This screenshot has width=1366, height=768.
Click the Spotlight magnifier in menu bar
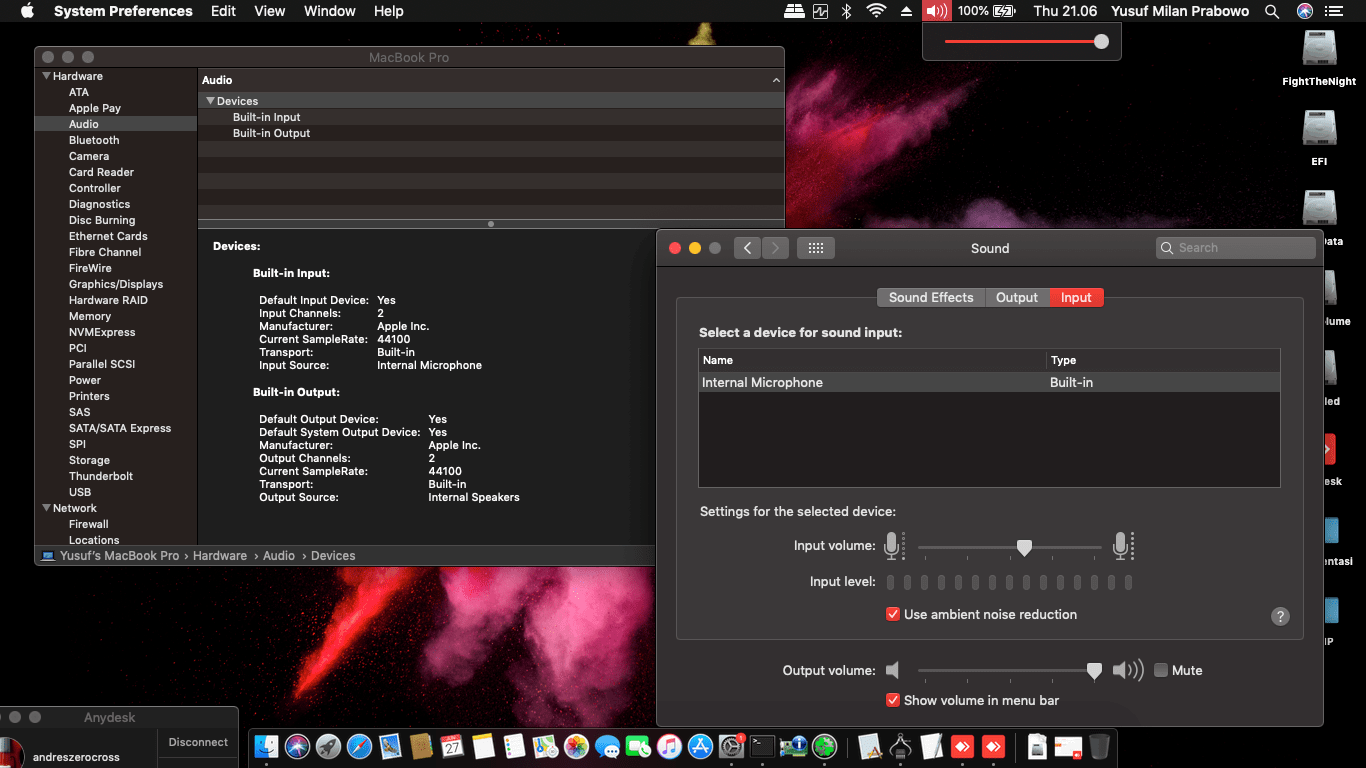[x=1272, y=11]
